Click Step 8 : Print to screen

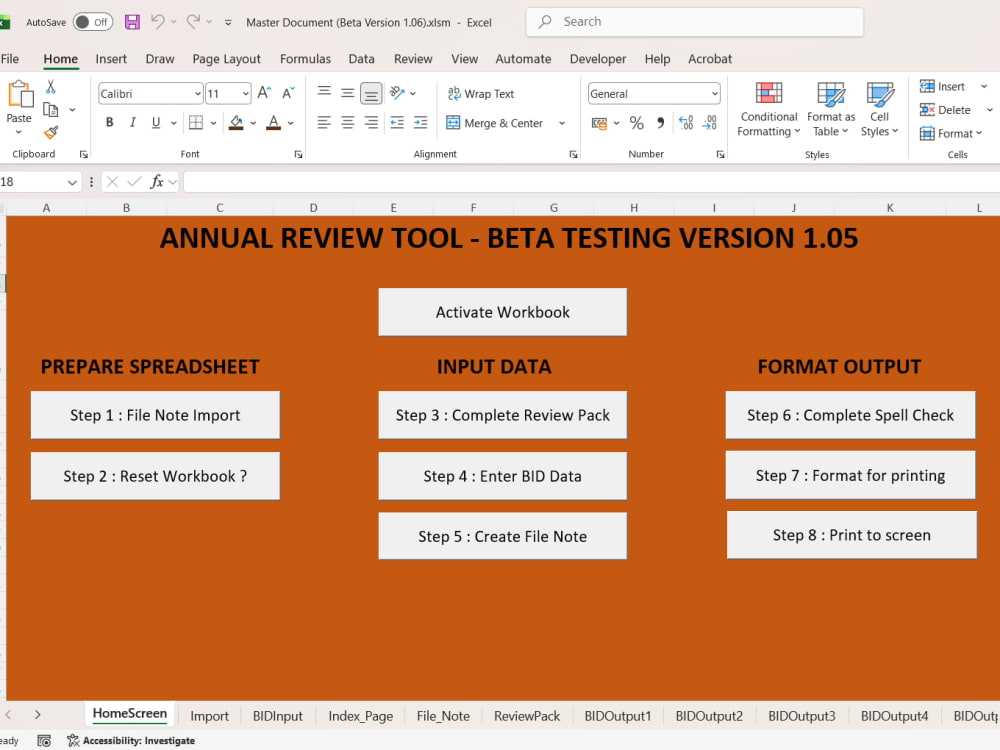click(851, 535)
